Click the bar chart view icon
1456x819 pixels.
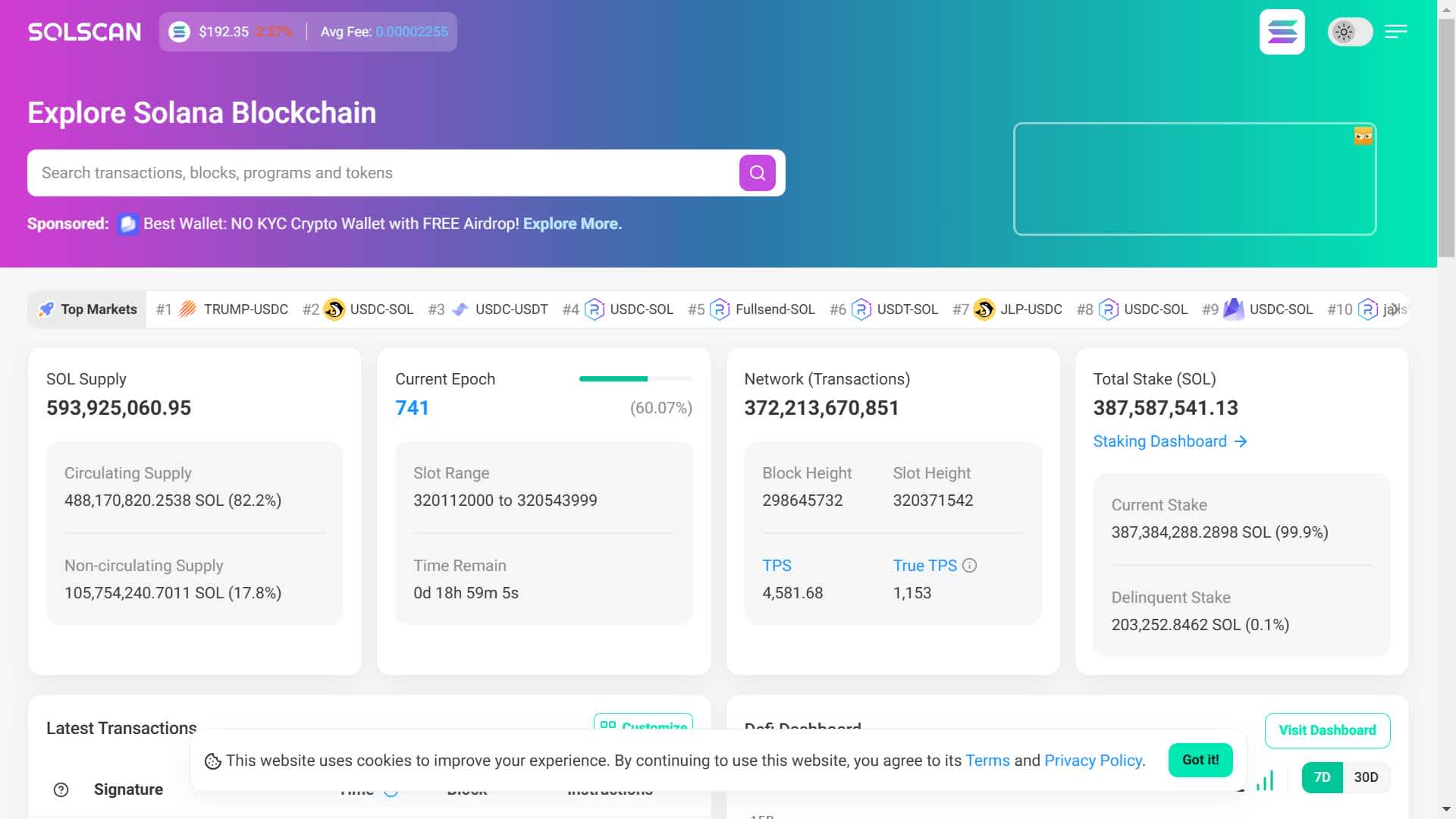click(1265, 780)
